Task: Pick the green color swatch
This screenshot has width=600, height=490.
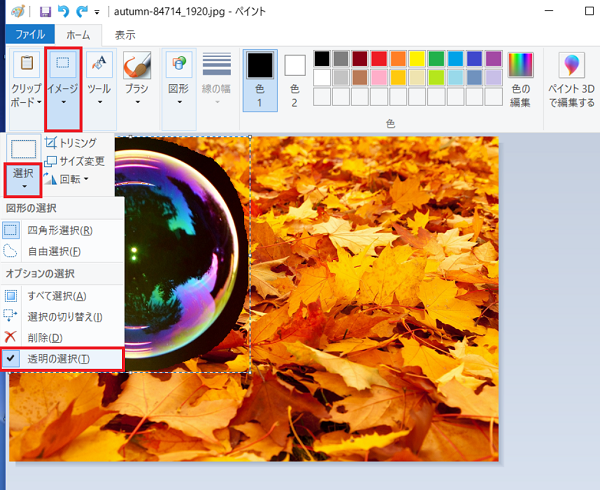Action: (436, 59)
